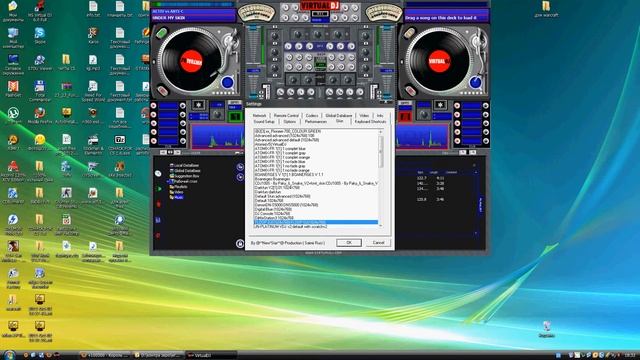Open the info.txt file on desktop
Viewport: 640px width, 360px height.
click(x=93, y=9)
